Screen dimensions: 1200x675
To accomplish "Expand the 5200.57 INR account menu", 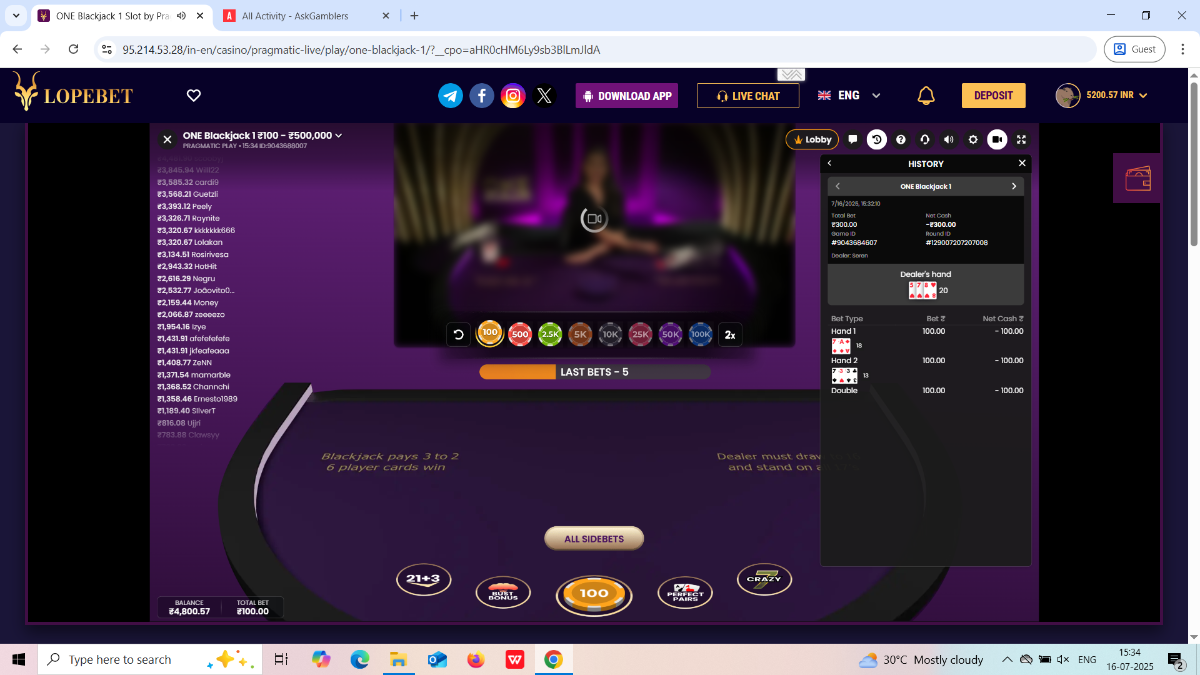I will pyautogui.click(x=1101, y=95).
